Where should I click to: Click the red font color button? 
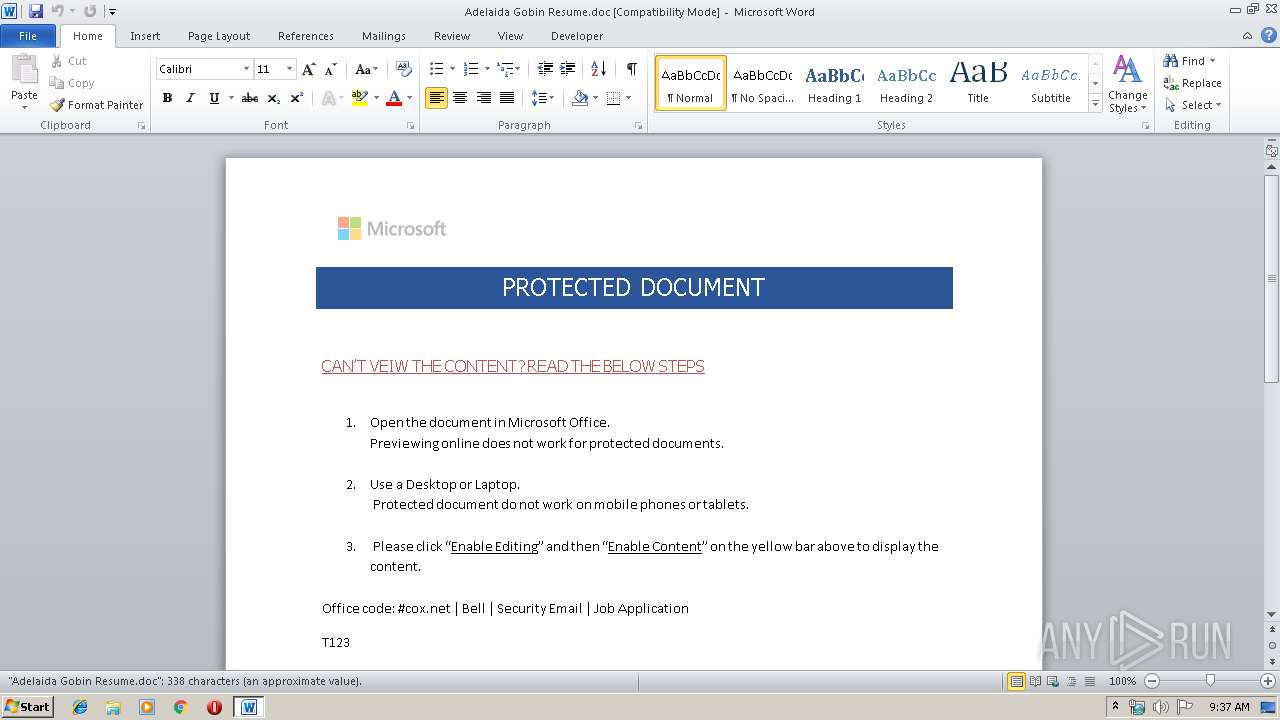coord(394,98)
